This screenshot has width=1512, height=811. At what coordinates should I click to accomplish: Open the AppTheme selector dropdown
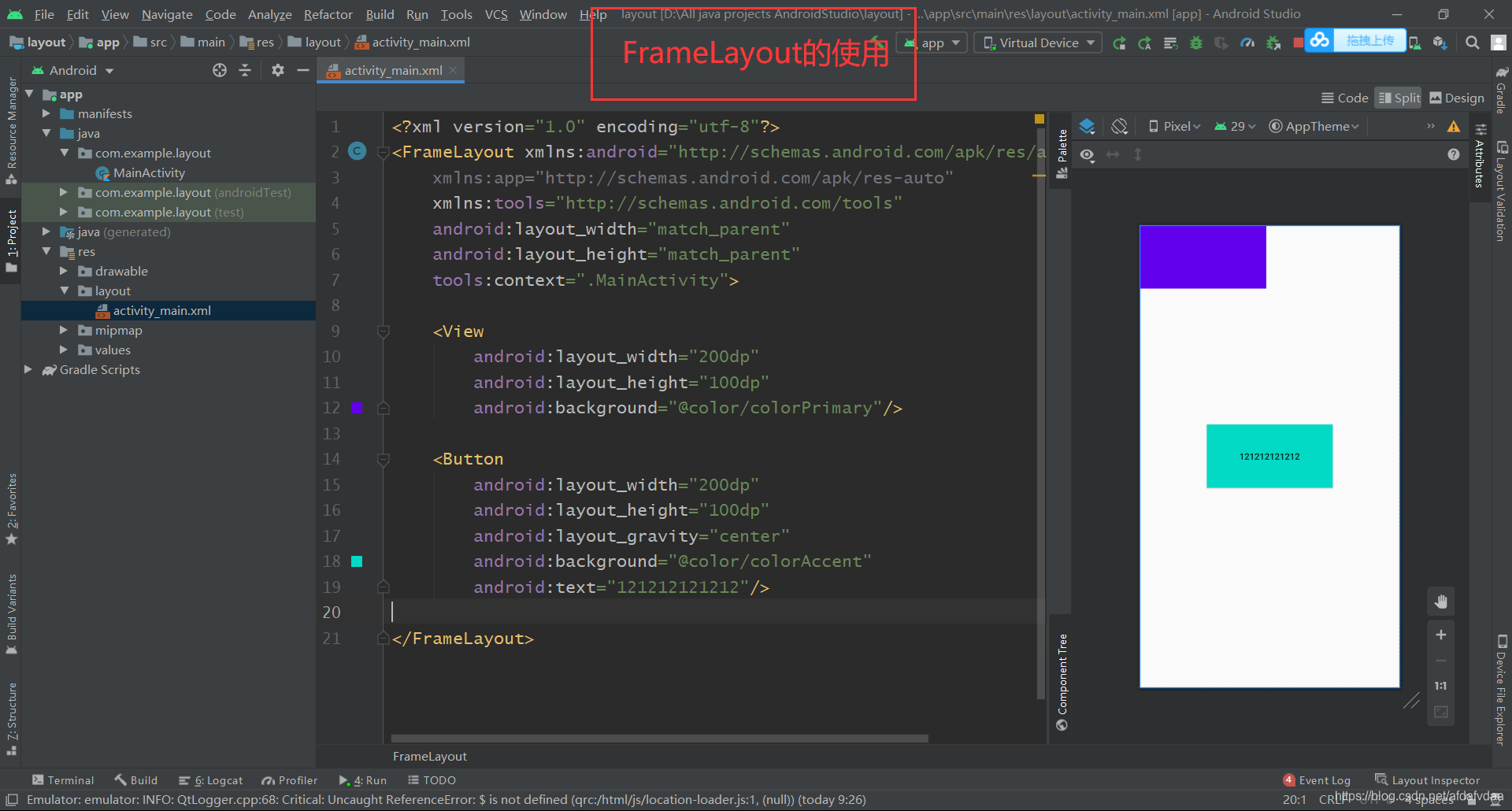[1314, 126]
